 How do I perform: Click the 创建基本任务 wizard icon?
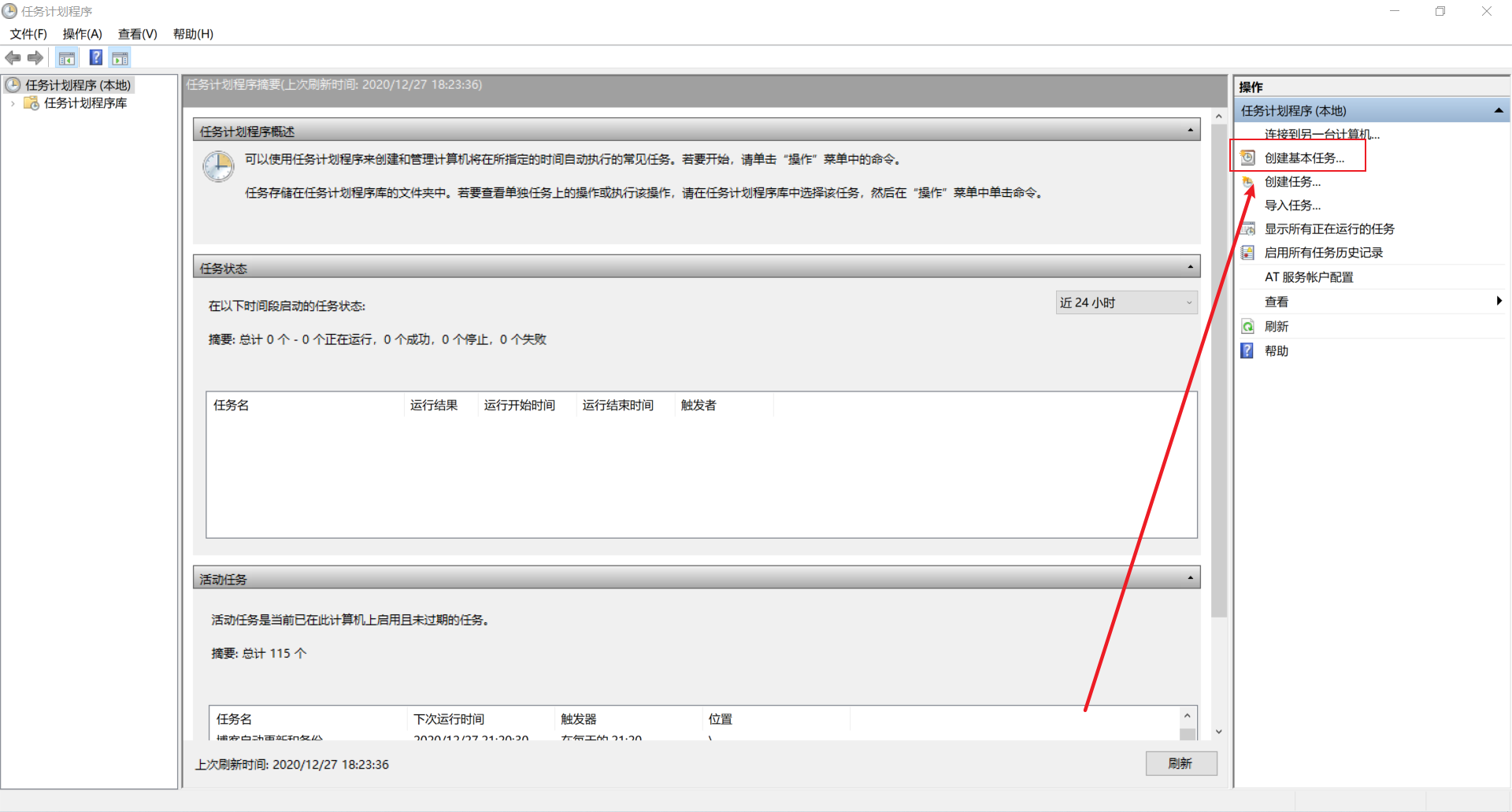[x=1247, y=158]
